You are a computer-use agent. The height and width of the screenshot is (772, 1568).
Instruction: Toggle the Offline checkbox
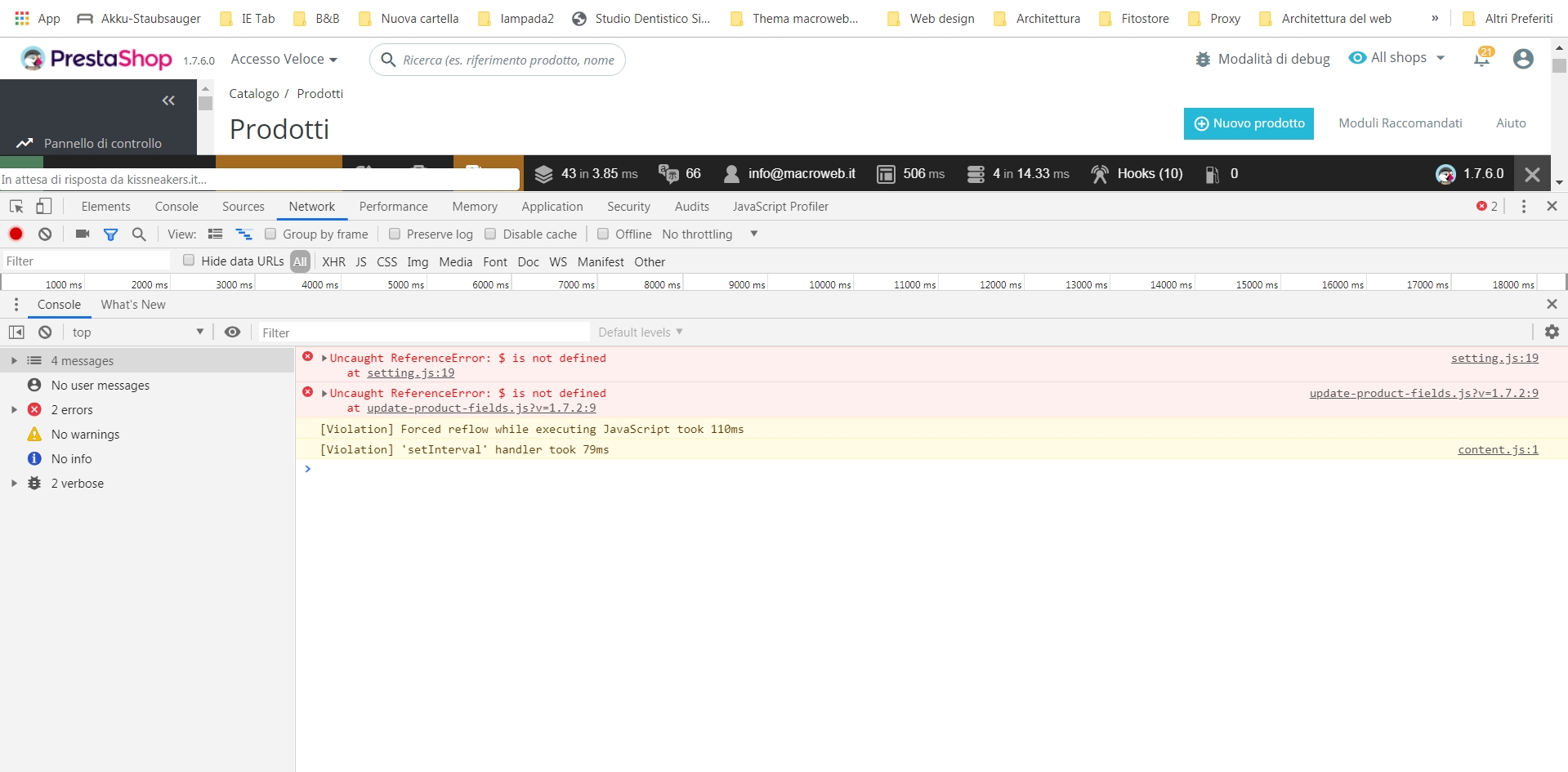click(603, 234)
